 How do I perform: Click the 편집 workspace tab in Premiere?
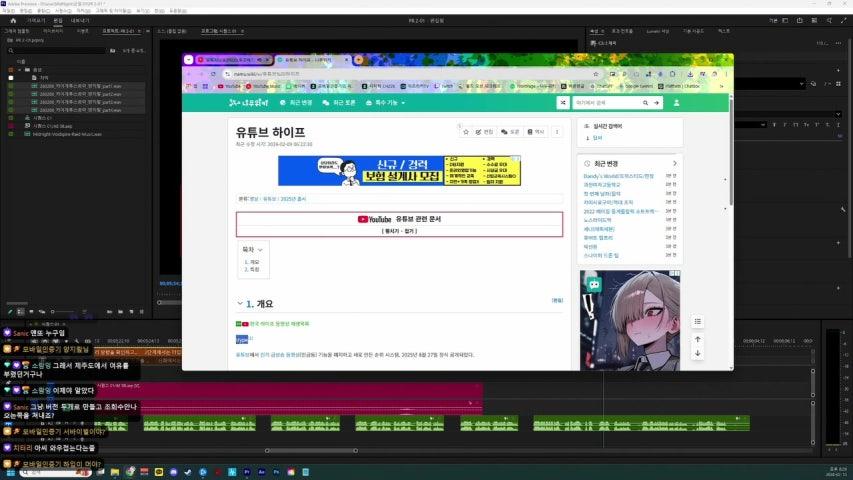coord(58,20)
